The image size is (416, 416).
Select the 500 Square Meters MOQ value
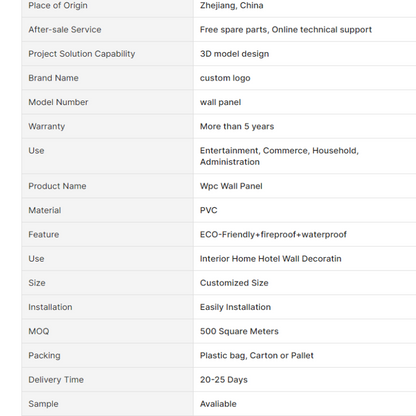(239, 331)
